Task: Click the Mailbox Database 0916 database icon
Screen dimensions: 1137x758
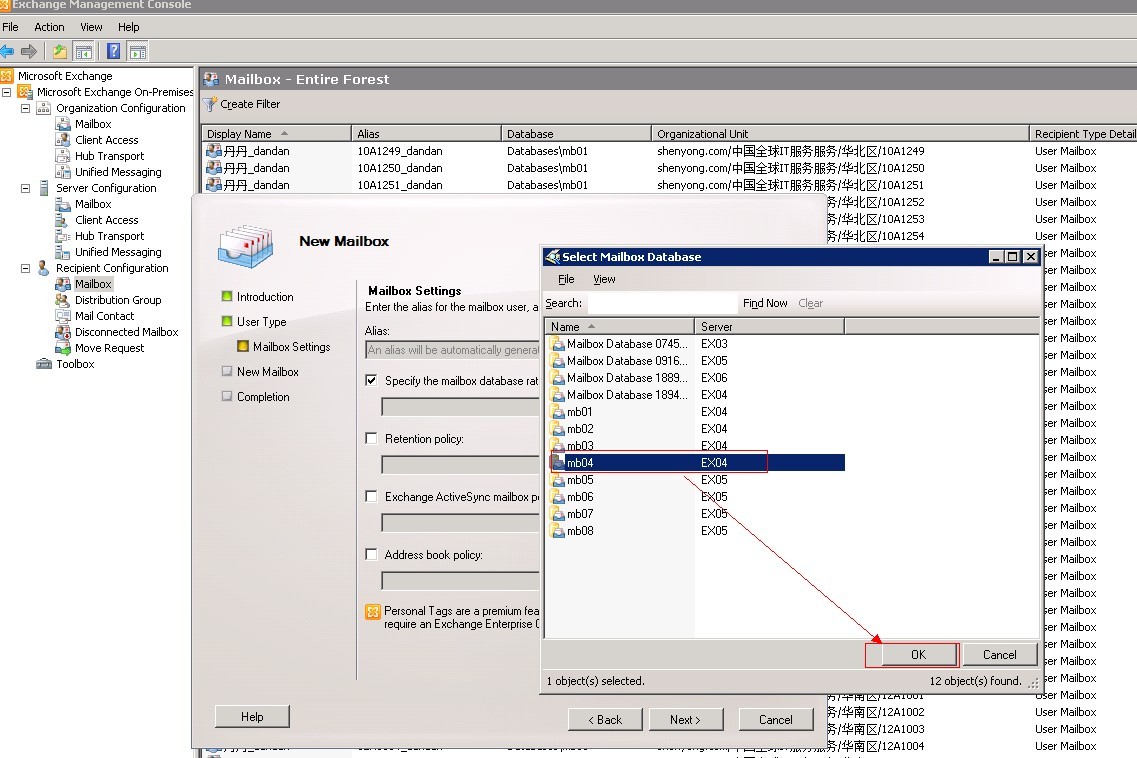Action: click(x=558, y=361)
